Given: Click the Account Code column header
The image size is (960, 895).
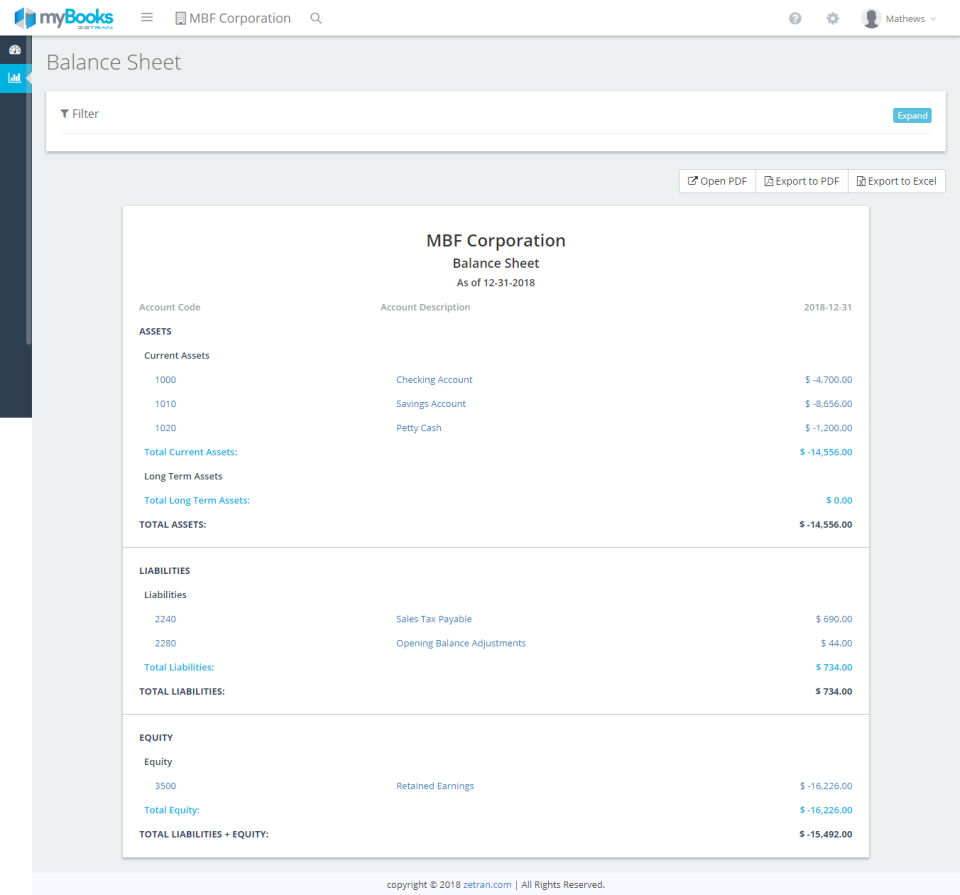Looking at the screenshot, I should click(x=170, y=307).
